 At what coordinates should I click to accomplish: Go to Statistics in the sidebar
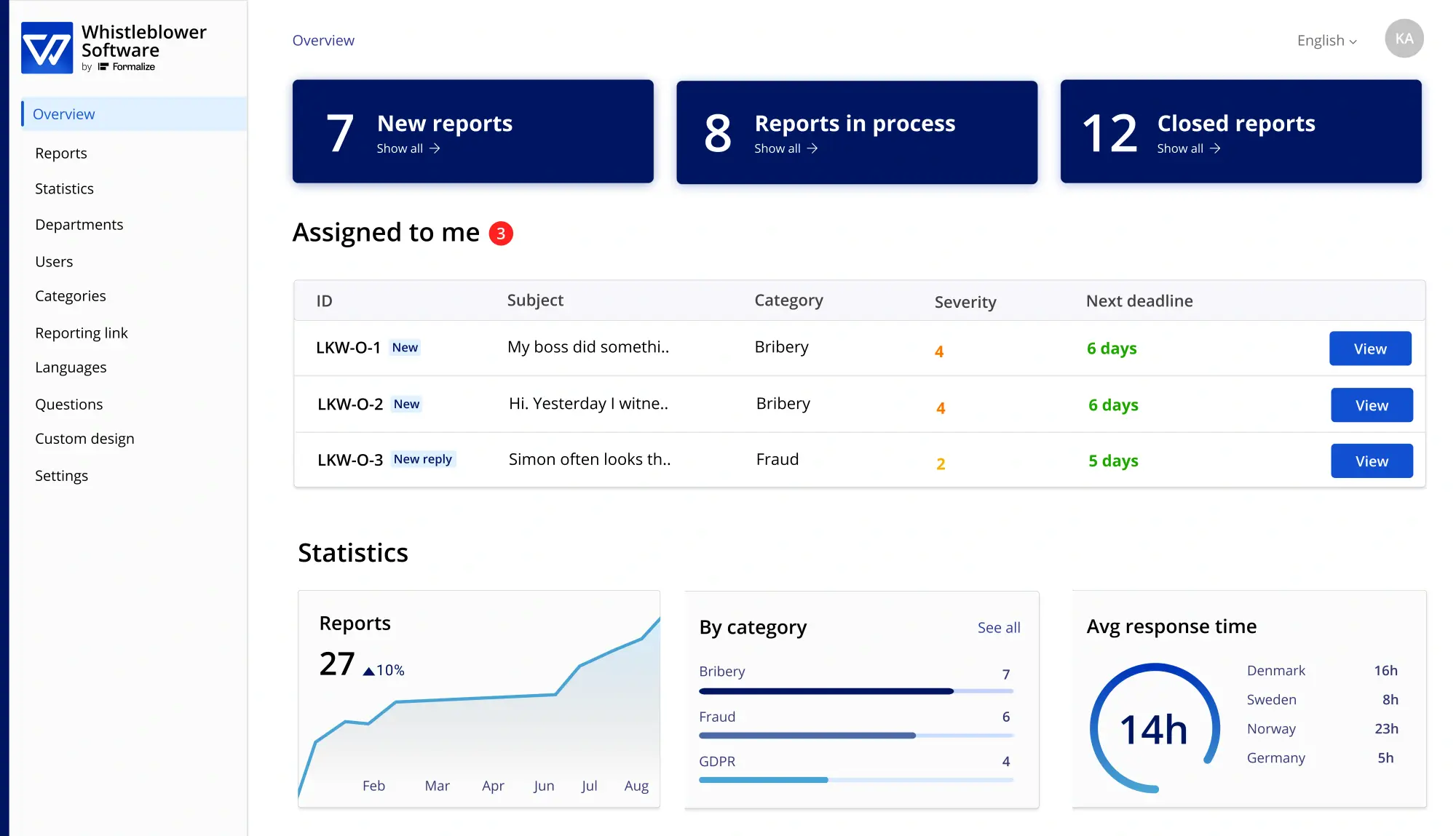pos(64,189)
